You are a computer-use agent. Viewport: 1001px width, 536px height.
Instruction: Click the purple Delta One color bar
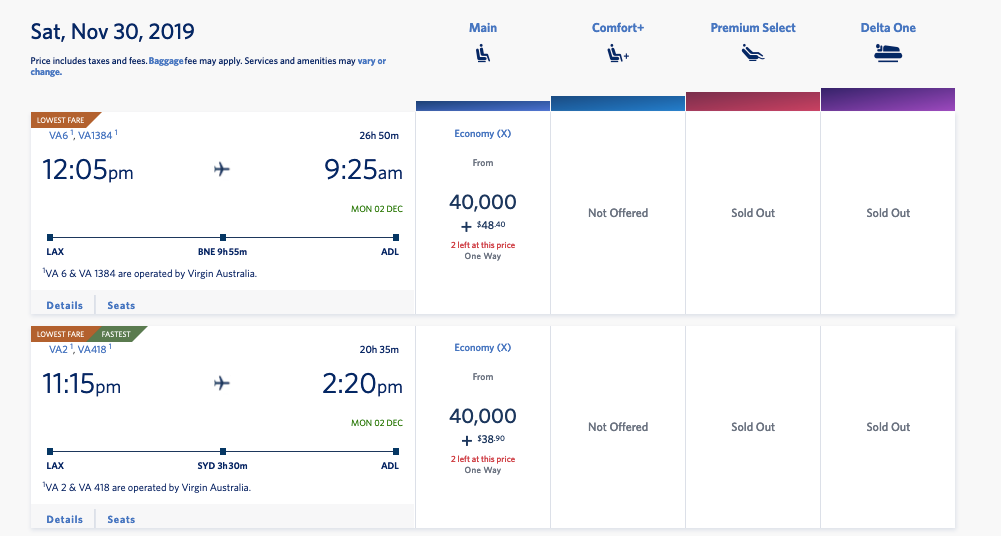click(887, 100)
